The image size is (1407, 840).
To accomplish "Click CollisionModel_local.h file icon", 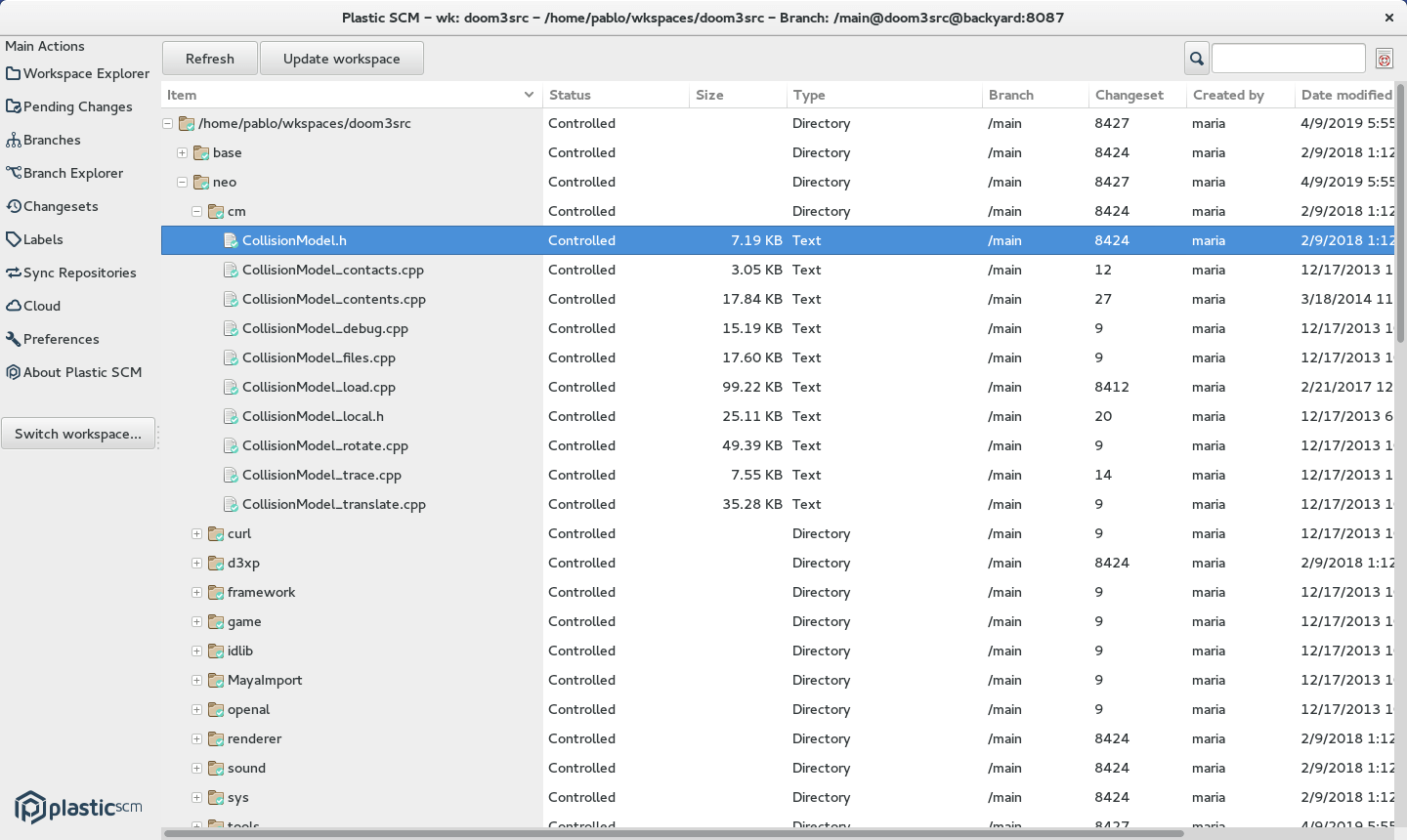I will [231, 416].
